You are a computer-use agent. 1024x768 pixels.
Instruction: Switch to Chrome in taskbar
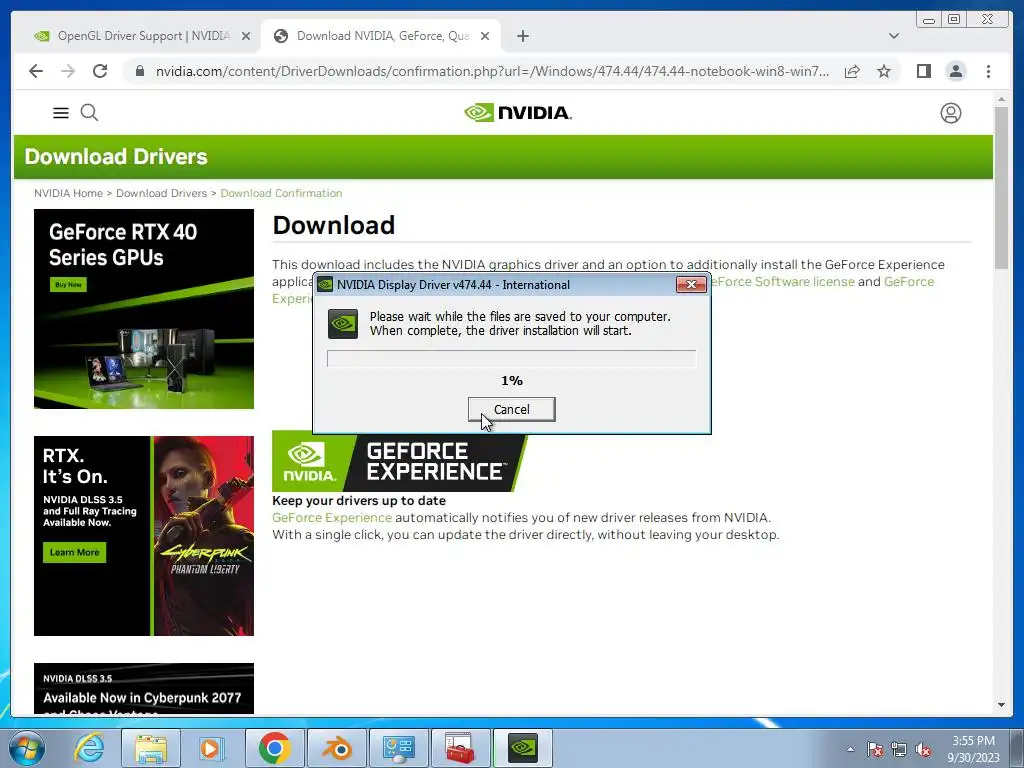(x=274, y=748)
